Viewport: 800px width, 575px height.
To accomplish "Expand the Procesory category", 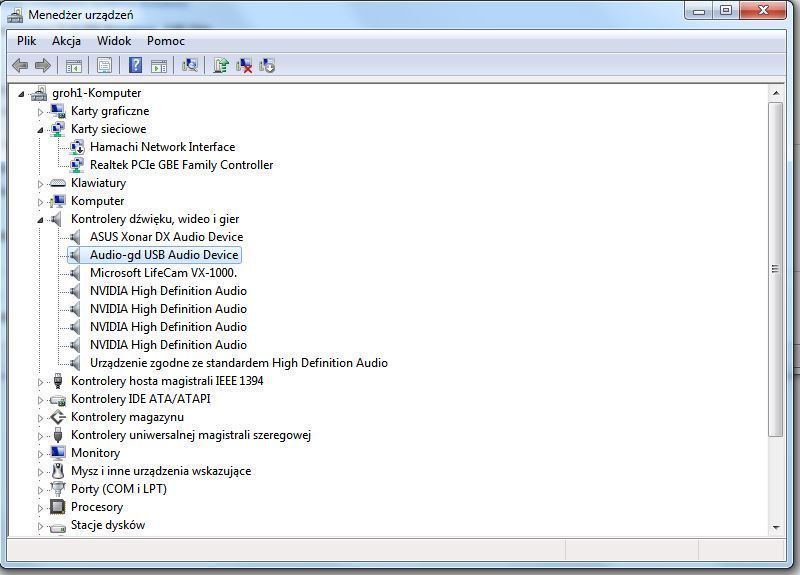I will 40,508.
